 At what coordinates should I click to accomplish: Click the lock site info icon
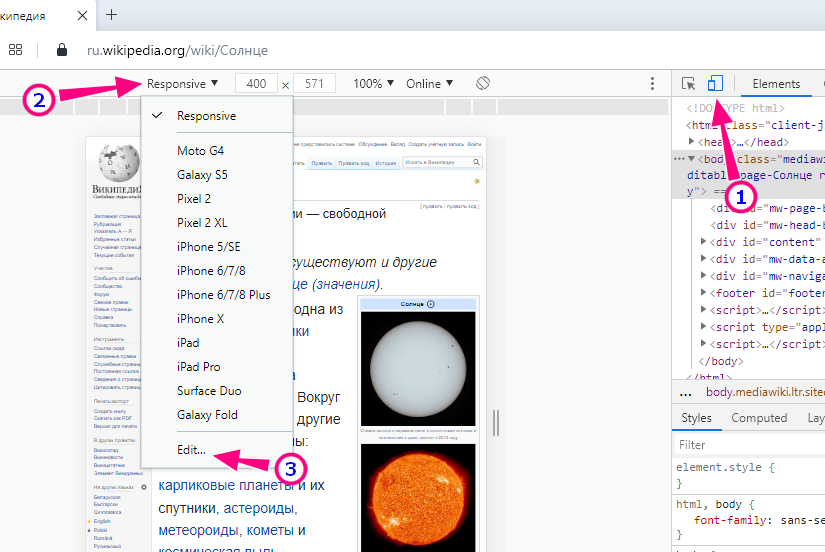click(x=62, y=50)
